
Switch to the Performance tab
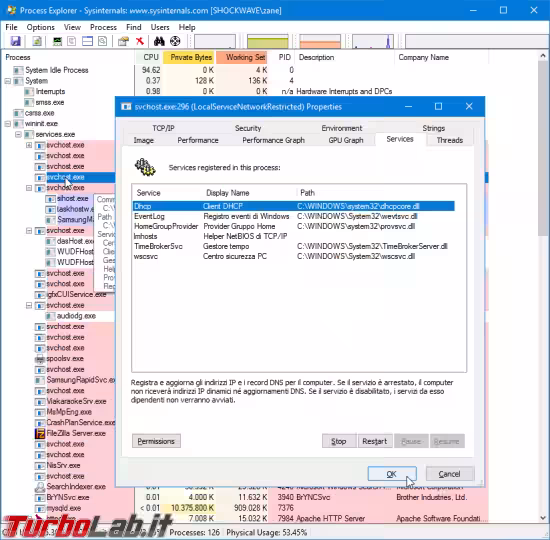[198, 140]
